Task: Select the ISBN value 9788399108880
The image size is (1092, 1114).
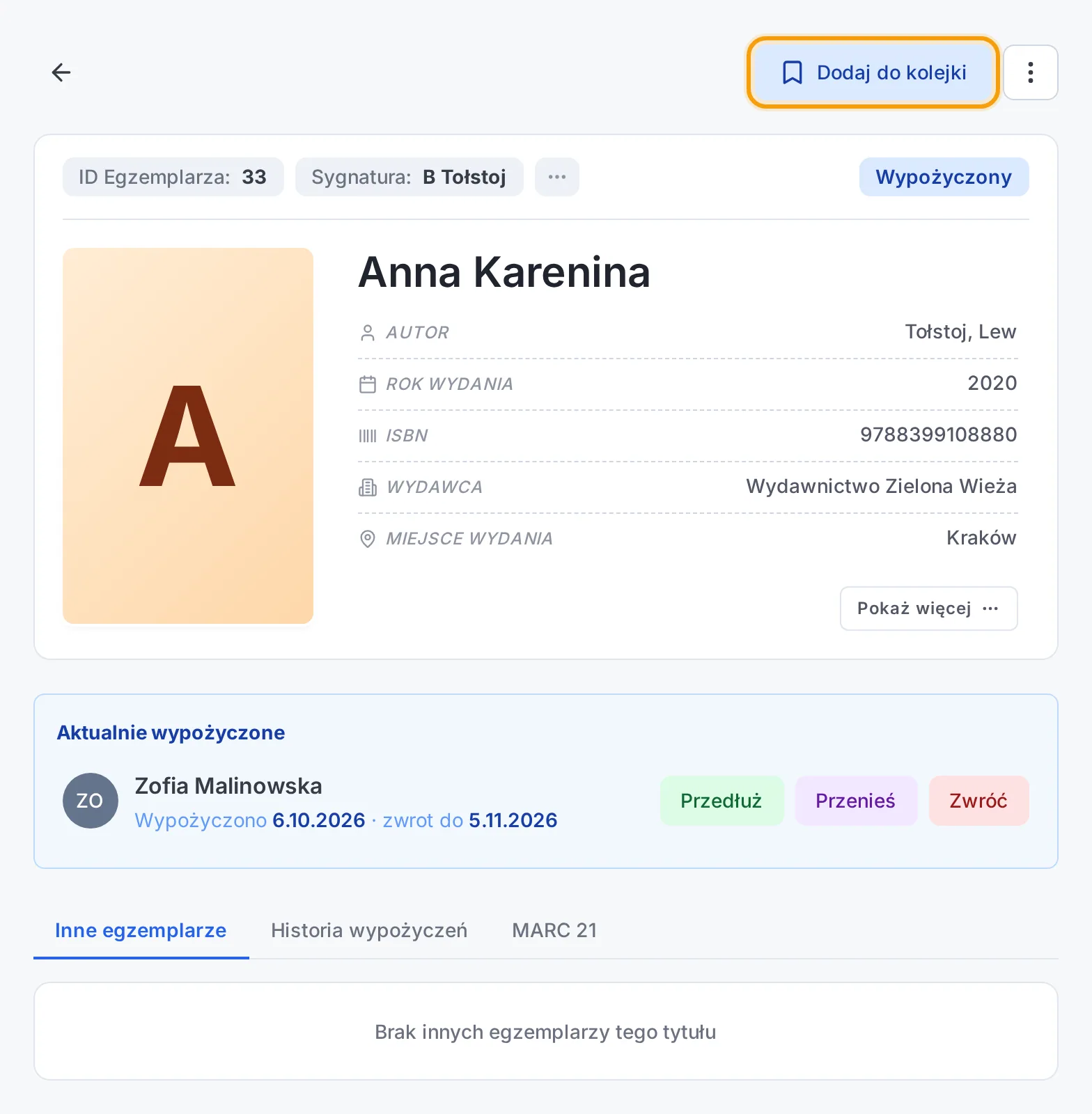Action: pyautogui.click(x=938, y=435)
